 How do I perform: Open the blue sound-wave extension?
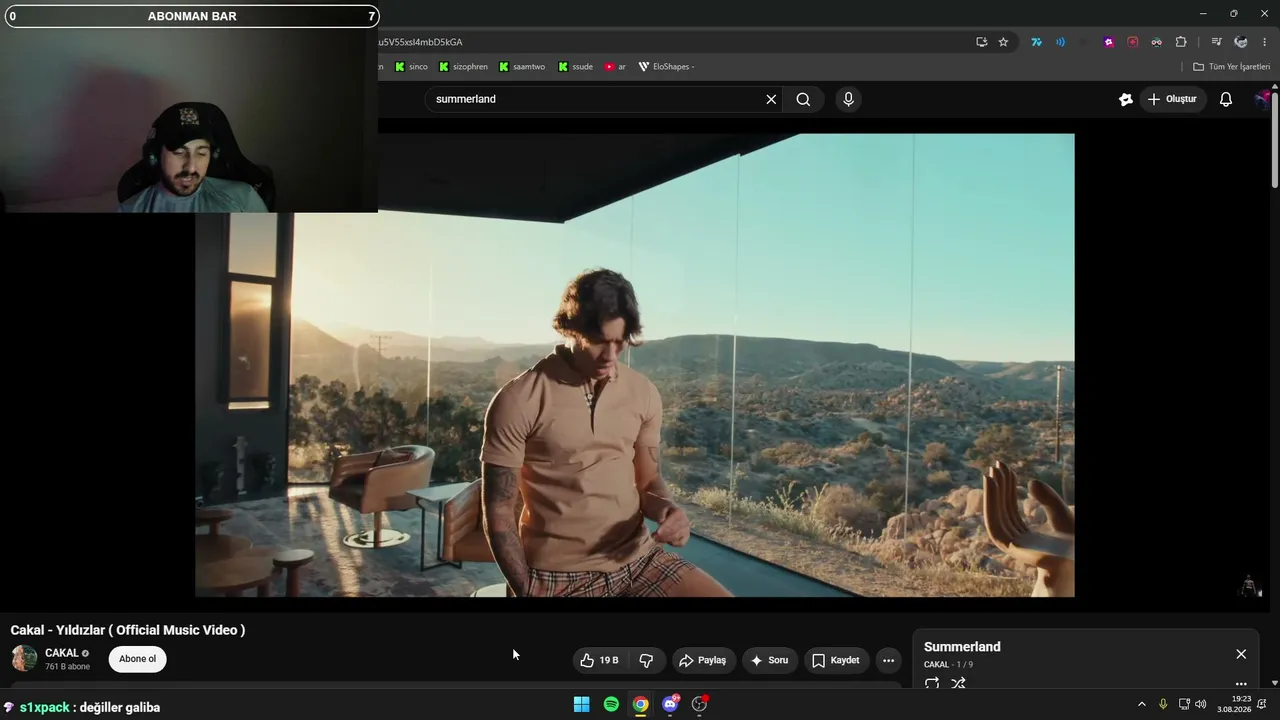pos(1060,42)
